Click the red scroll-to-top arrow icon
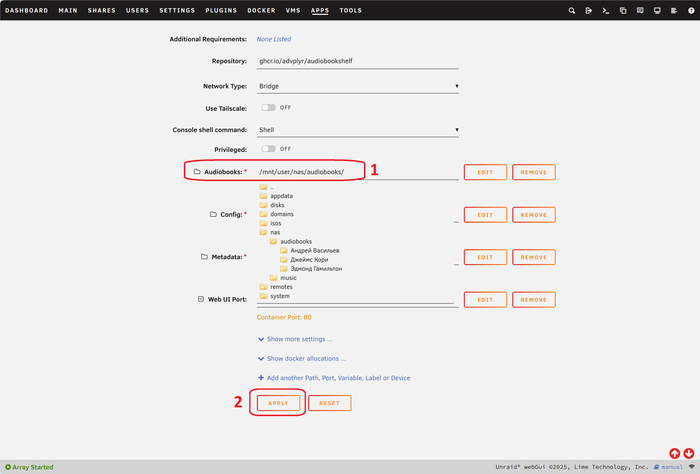Screen dimensions: 700x474 [x=675, y=453]
